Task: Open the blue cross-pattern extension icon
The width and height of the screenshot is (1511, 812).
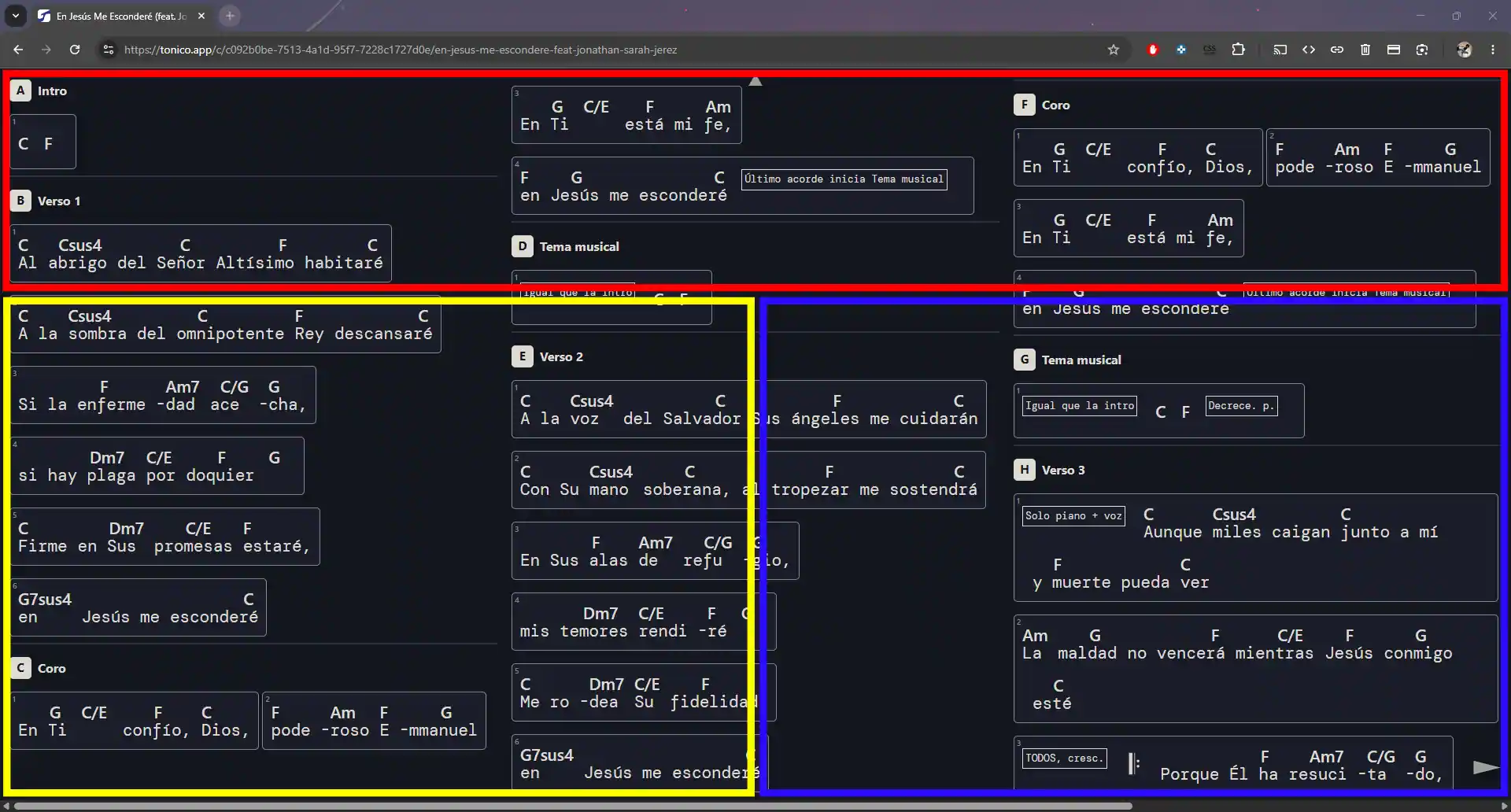Action: [x=1181, y=50]
